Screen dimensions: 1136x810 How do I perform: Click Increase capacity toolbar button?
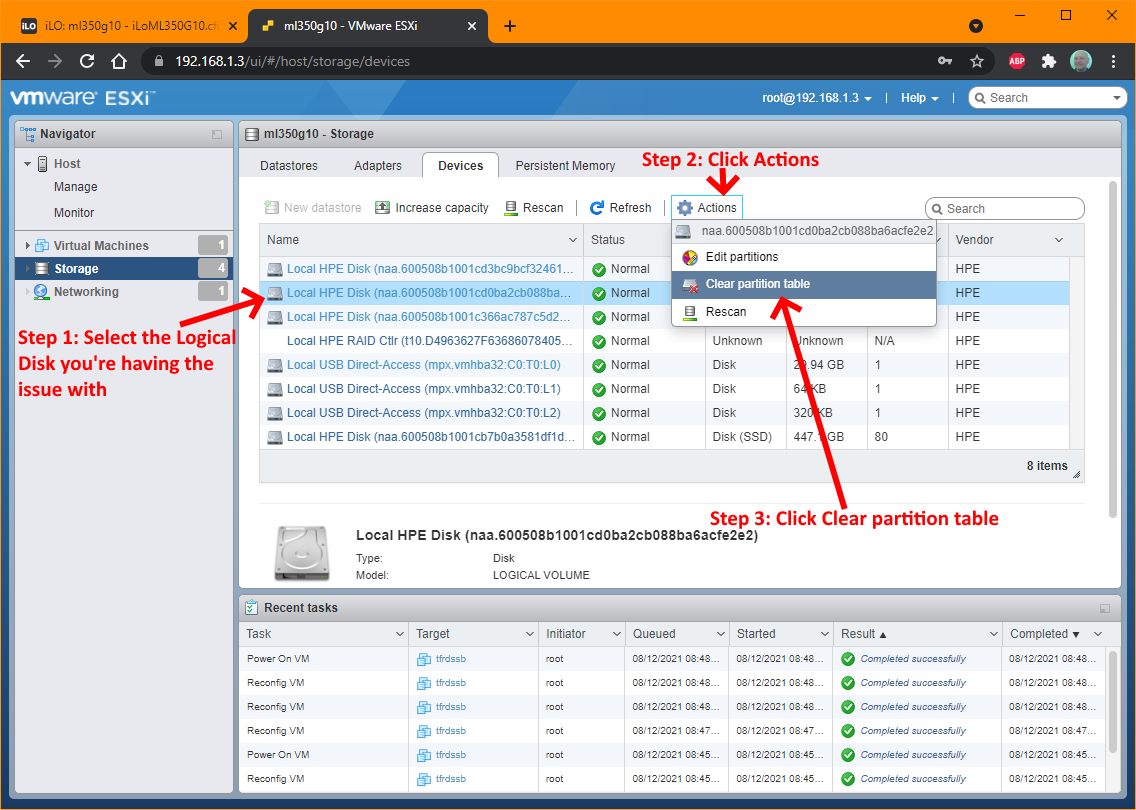click(432, 208)
